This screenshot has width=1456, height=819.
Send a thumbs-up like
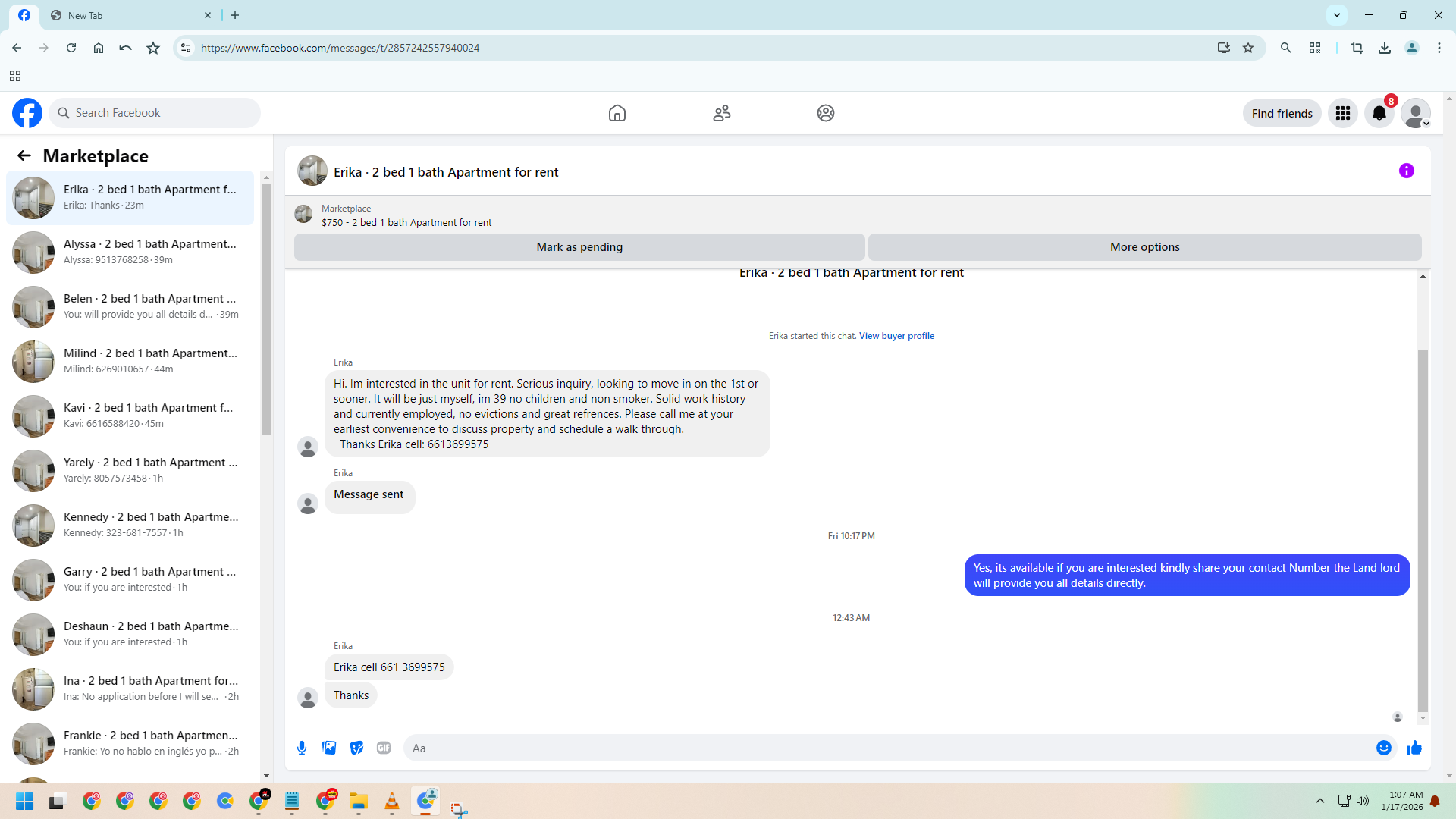1414,748
